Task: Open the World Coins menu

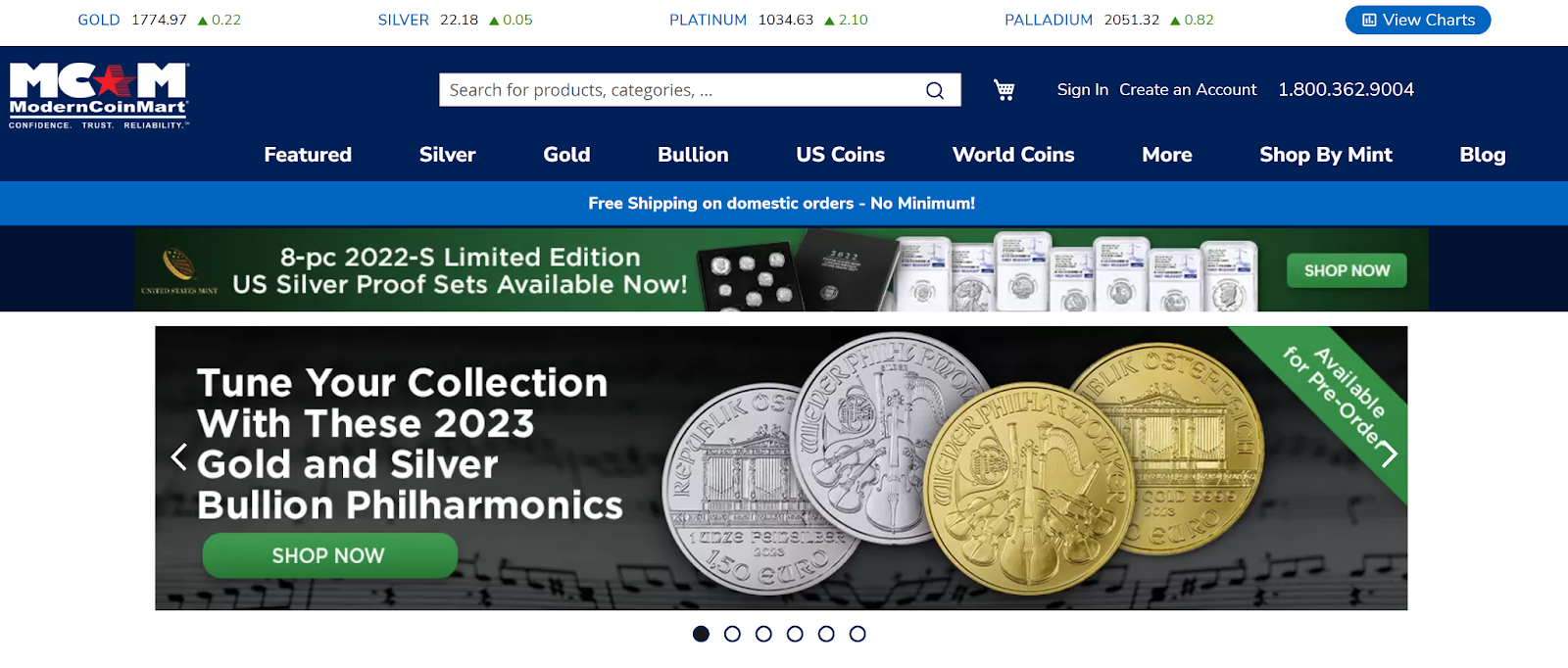Action: click(1013, 155)
